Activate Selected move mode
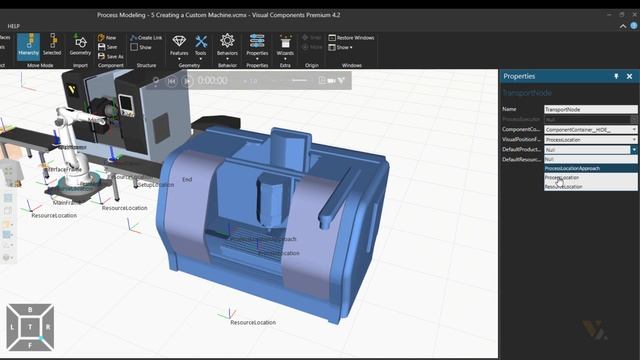 (52, 45)
